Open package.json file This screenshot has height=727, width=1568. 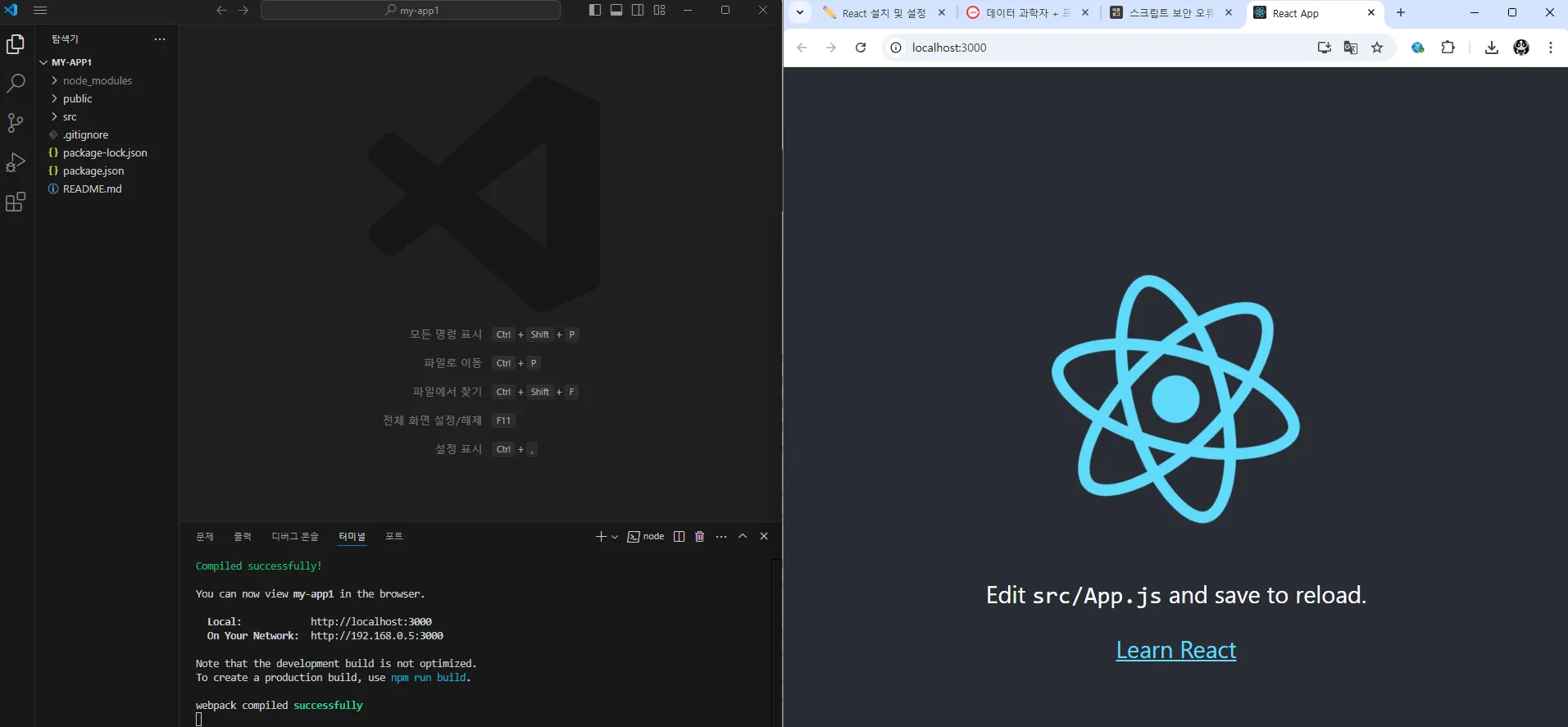tap(107, 170)
